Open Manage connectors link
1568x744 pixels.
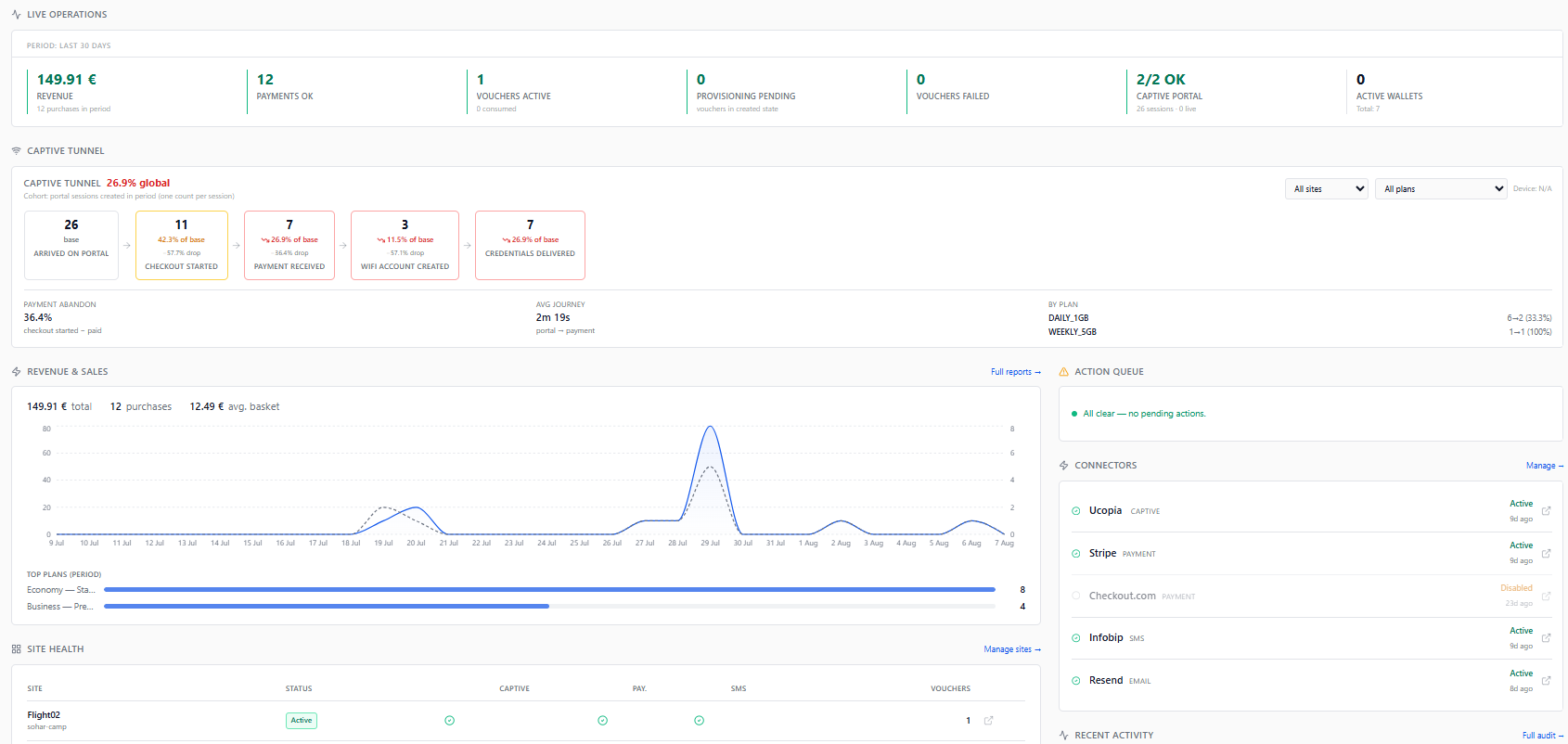pyautogui.click(x=1545, y=466)
